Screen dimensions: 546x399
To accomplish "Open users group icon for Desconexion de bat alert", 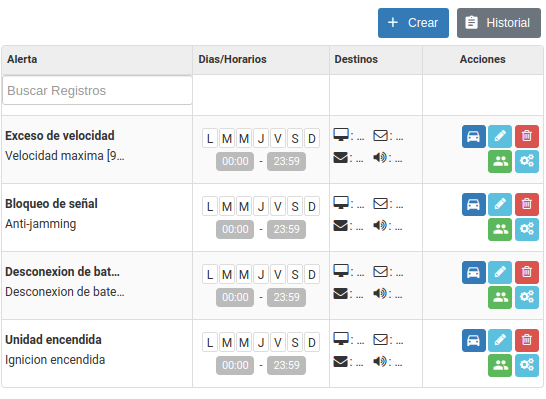I will [x=500, y=297].
